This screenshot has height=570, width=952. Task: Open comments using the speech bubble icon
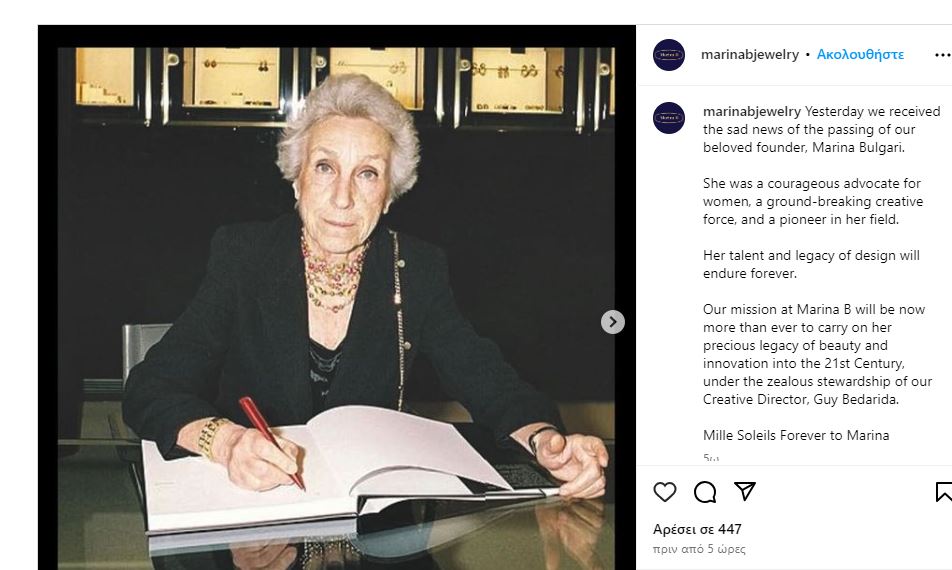pos(705,492)
